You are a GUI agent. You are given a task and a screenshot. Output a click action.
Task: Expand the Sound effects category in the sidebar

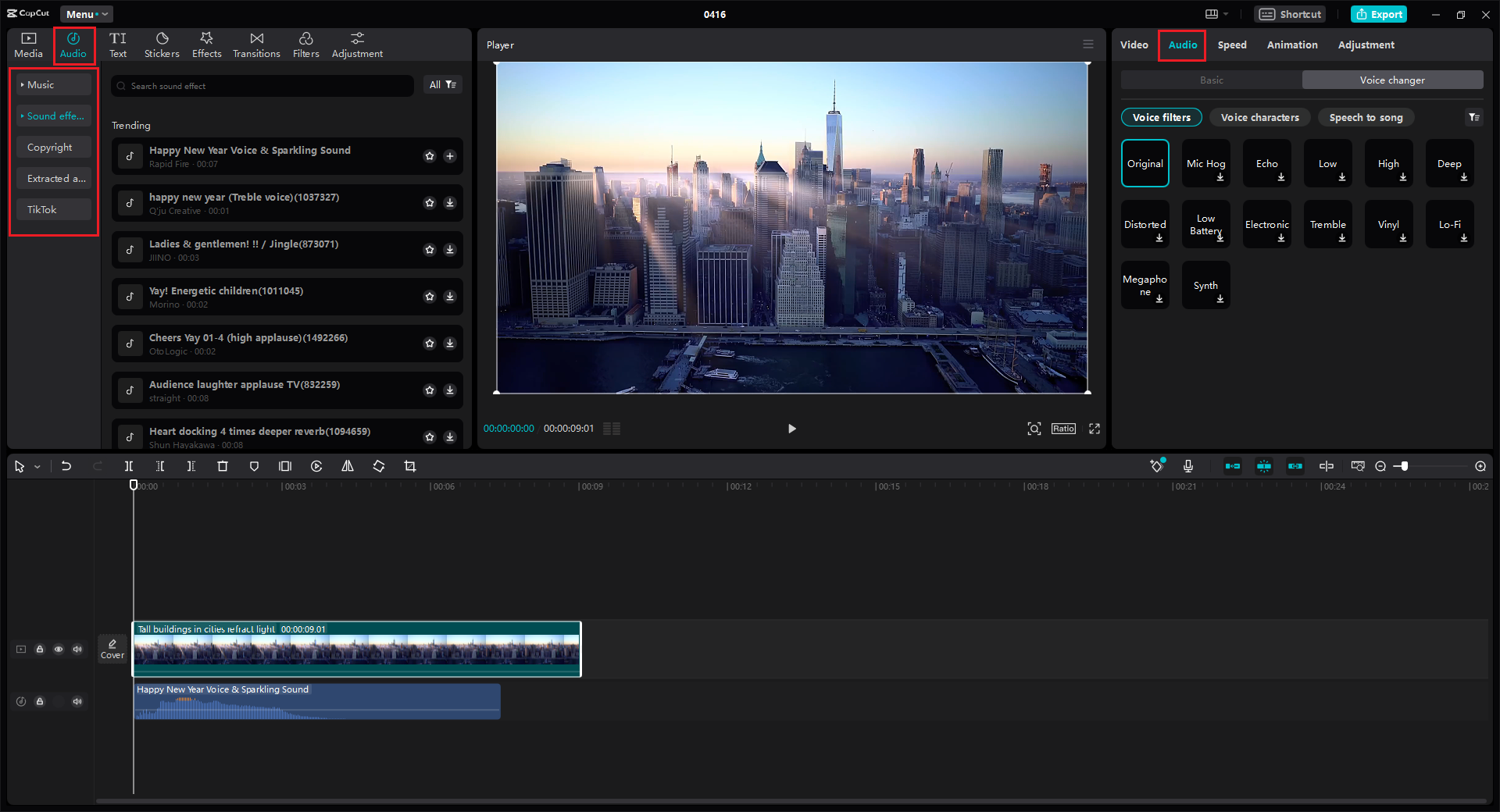coord(53,116)
